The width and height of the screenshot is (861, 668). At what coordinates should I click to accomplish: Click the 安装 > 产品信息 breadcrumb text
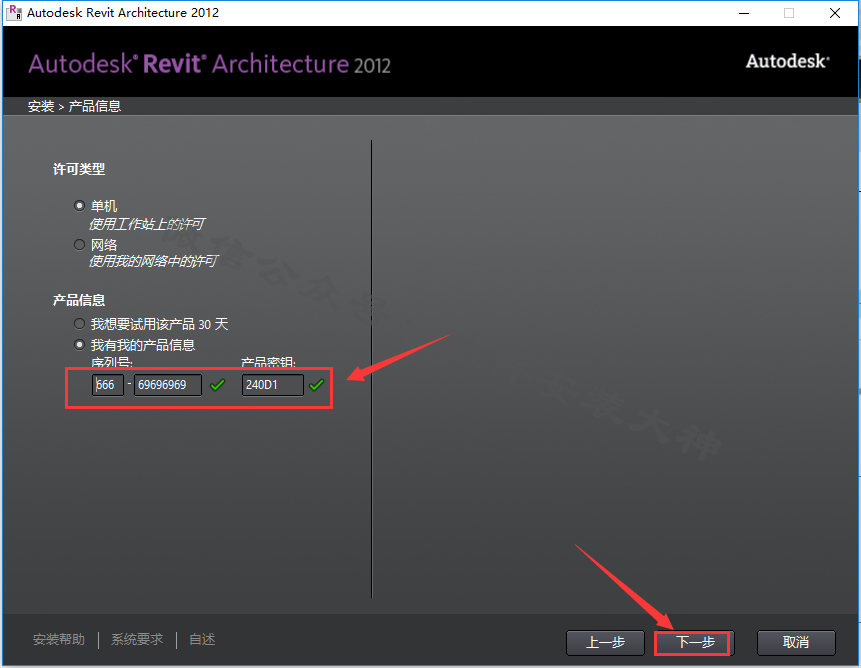[75, 106]
